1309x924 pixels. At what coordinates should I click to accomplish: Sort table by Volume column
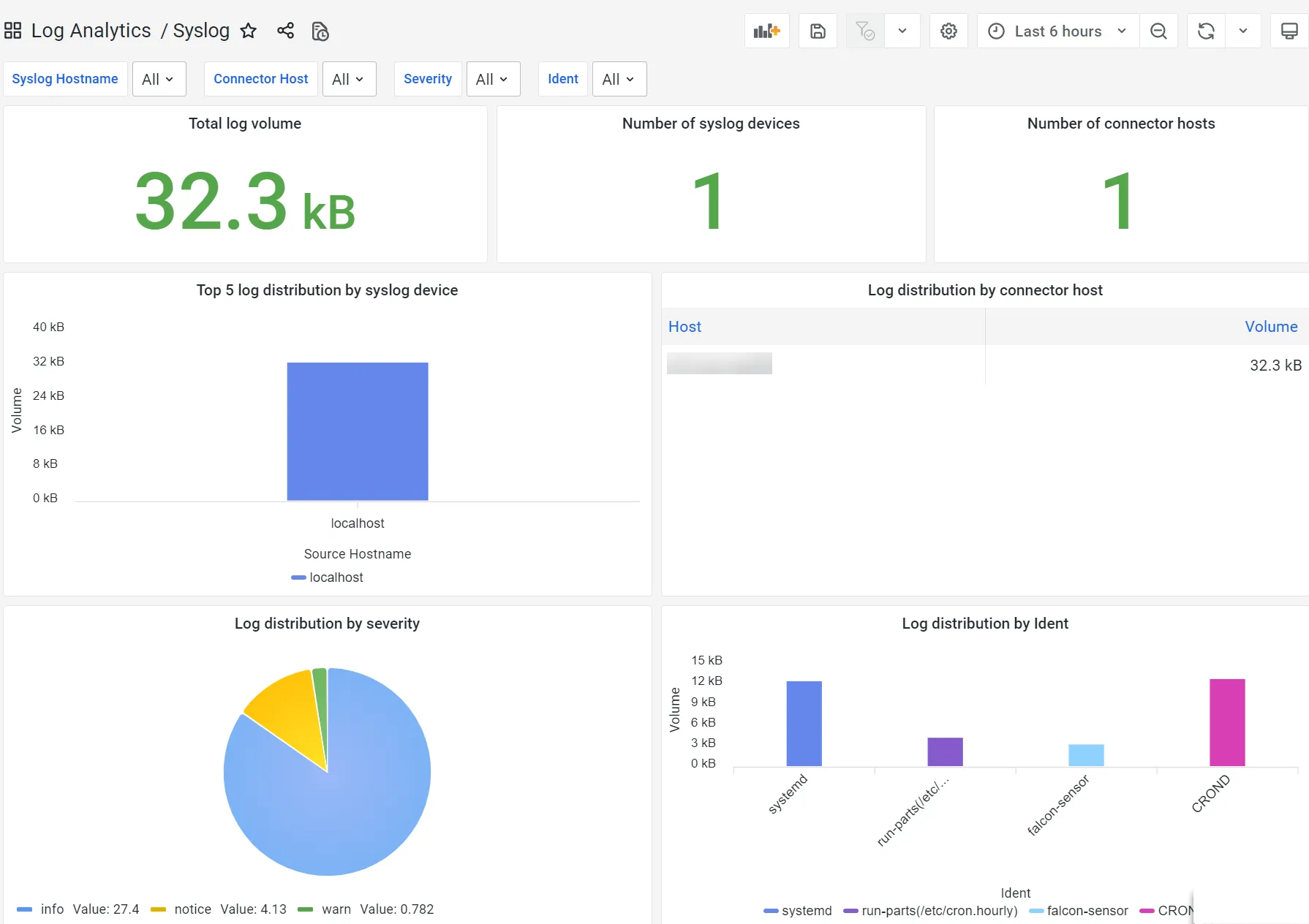1271,327
